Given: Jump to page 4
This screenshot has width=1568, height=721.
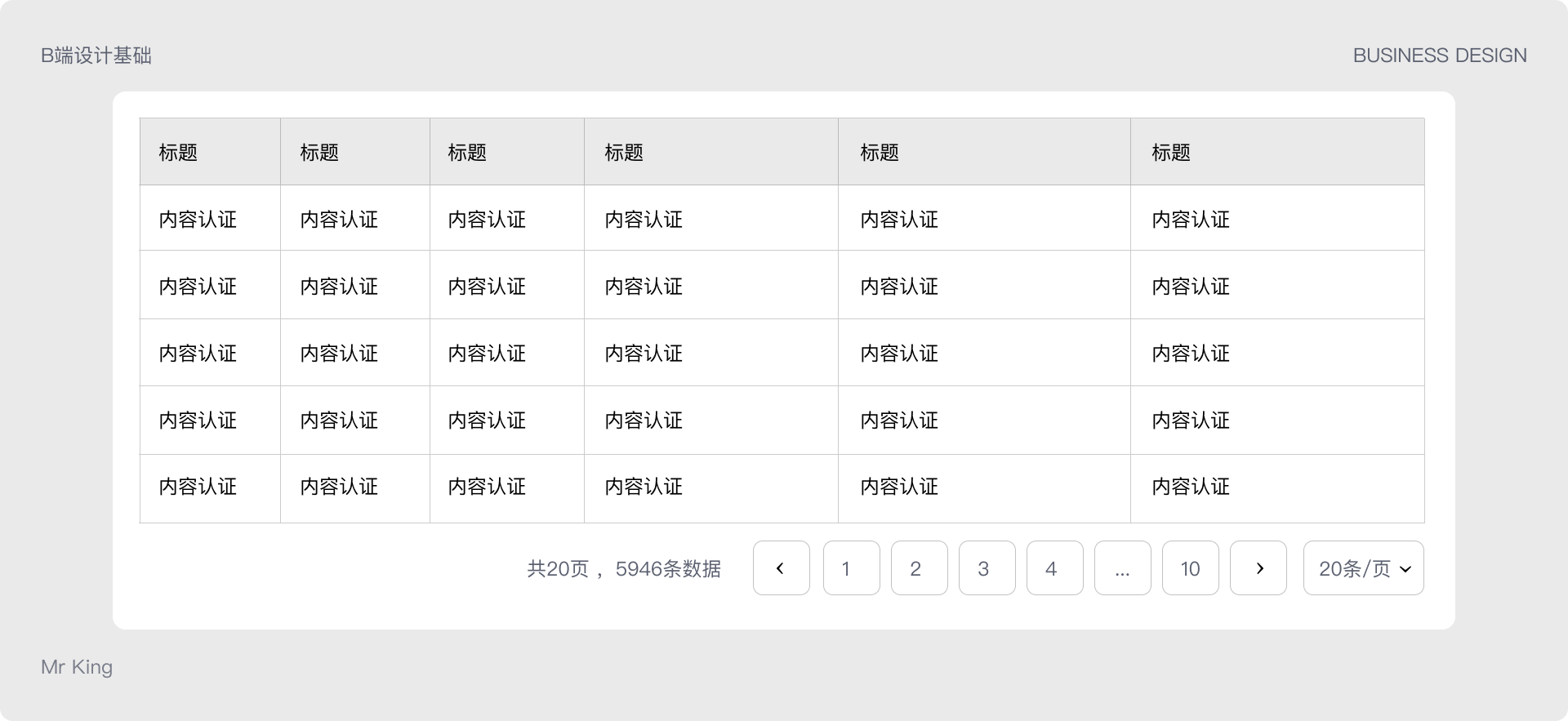Looking at the screenshot, I should click(x=1055, y=568).
